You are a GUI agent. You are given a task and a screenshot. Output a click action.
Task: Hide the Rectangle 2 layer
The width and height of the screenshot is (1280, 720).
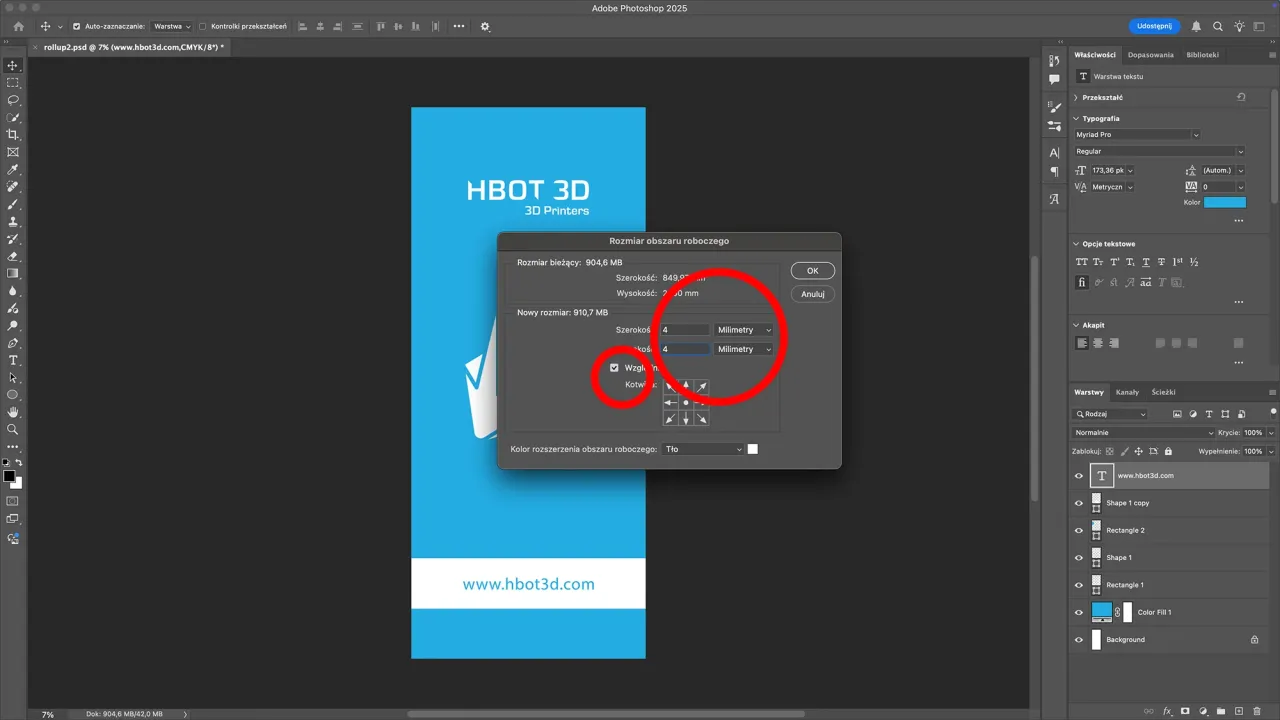[x=1078, y=530]
